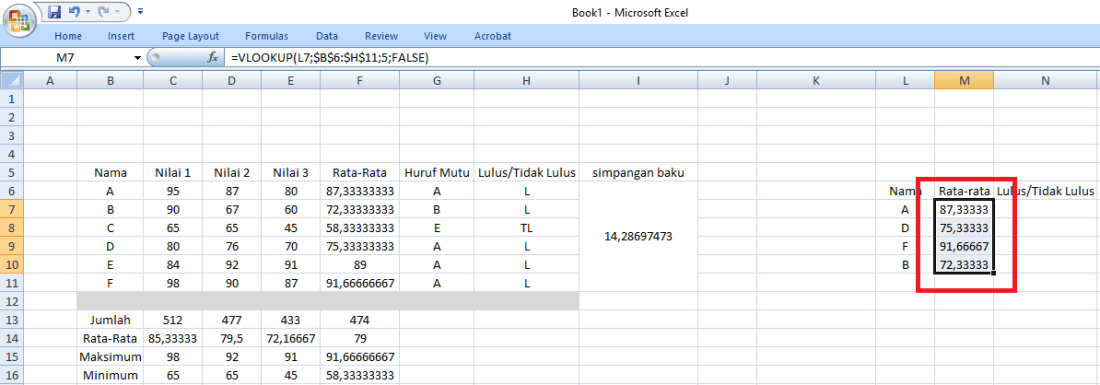Save the workbook using Quick Access icon
This screenshot has height=385, width=1100.
(x=55, y=12)
